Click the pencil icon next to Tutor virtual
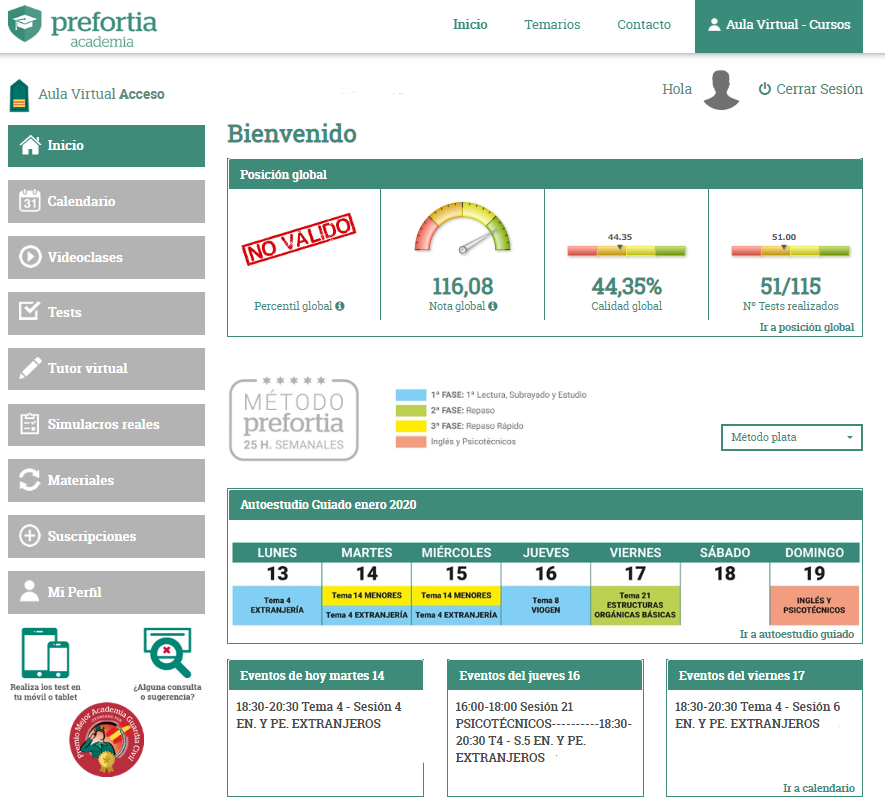Screen dimensions: 885x807 [x=30, y=368]
